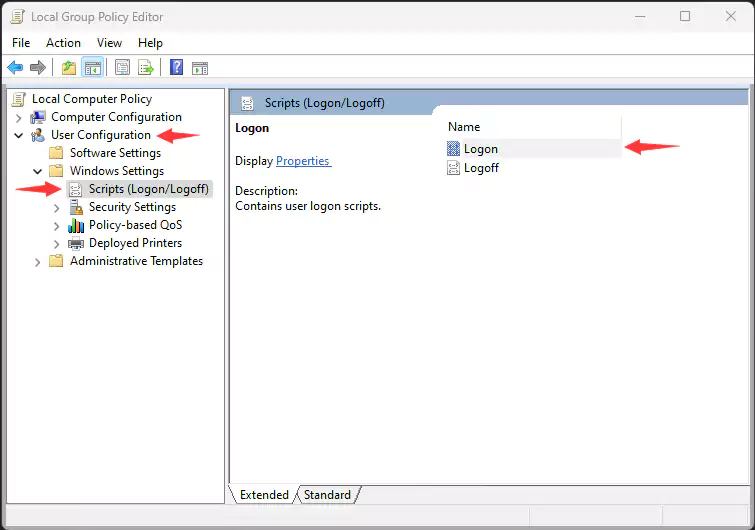Image resolution: width=755 pixels, height=530 pixels.
Task: Click the Name column header
Action: 464,127
